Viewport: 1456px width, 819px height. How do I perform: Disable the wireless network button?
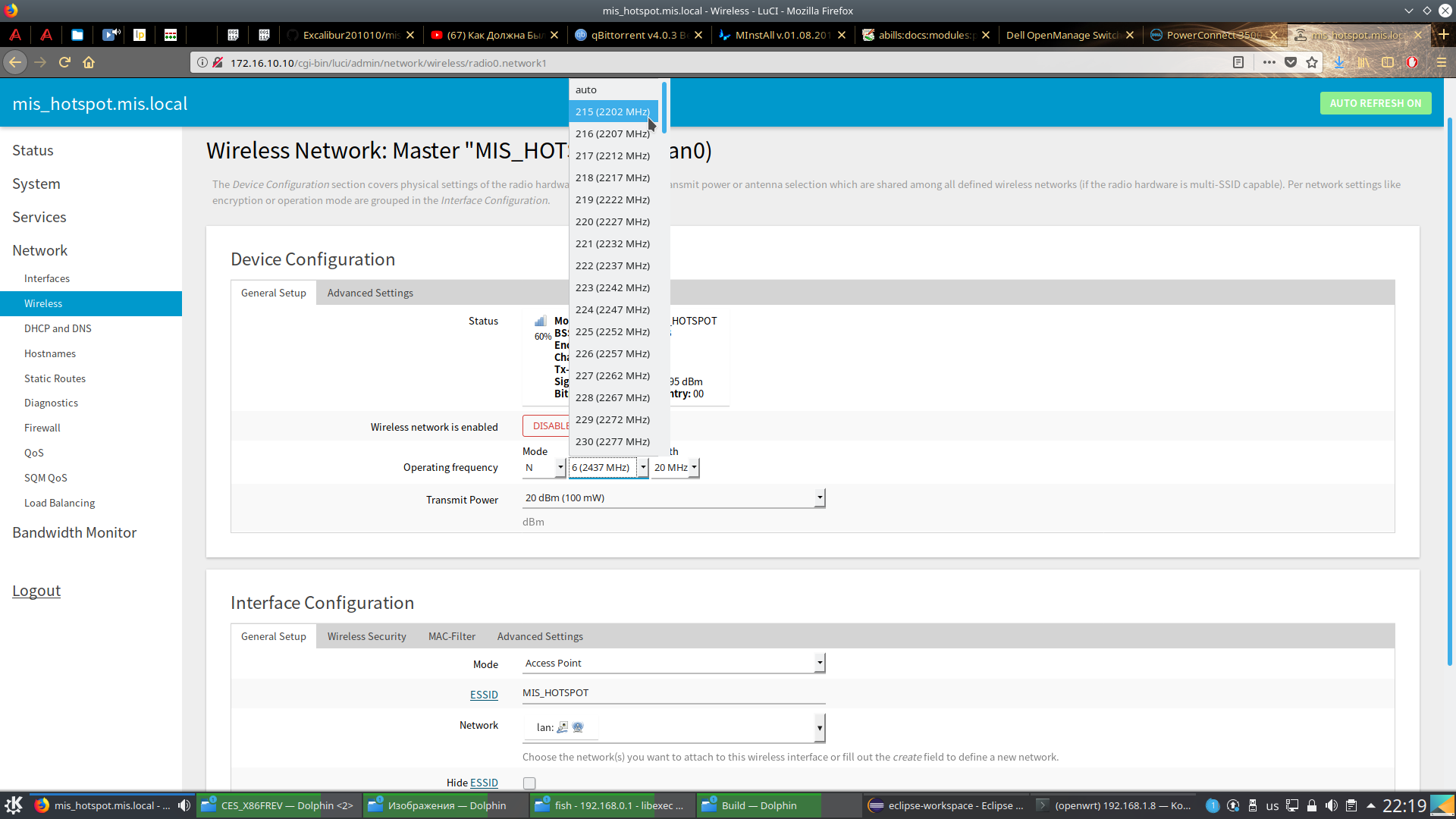(546, 426)
